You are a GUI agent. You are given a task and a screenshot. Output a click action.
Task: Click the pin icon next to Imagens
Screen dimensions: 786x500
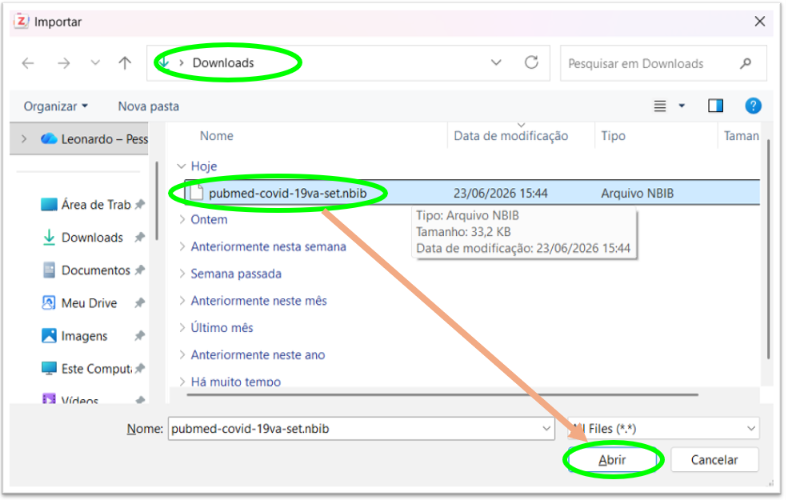point(140,336)
